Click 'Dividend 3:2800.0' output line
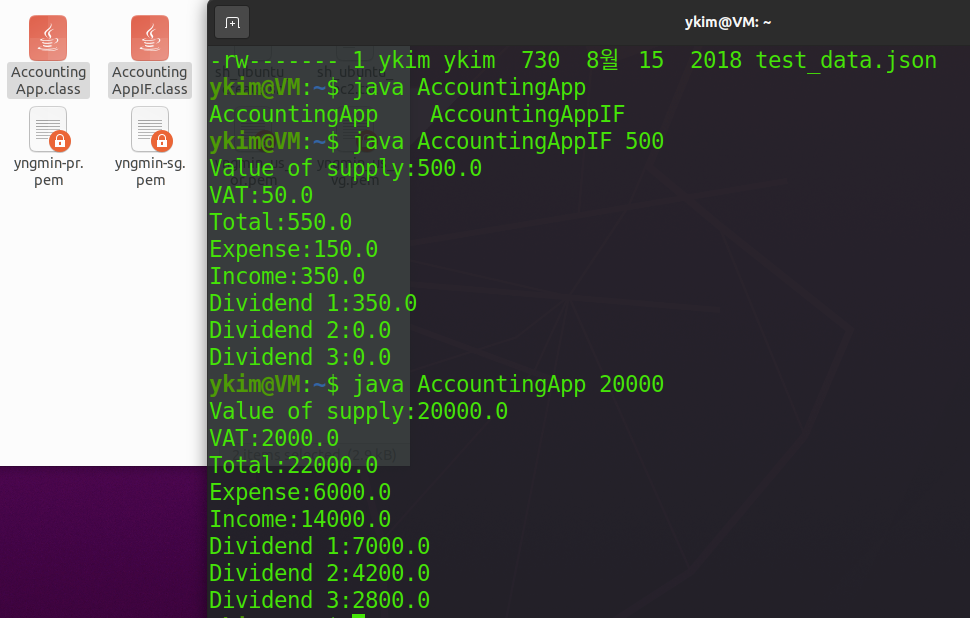970x618 pixels. click(319, 601)
